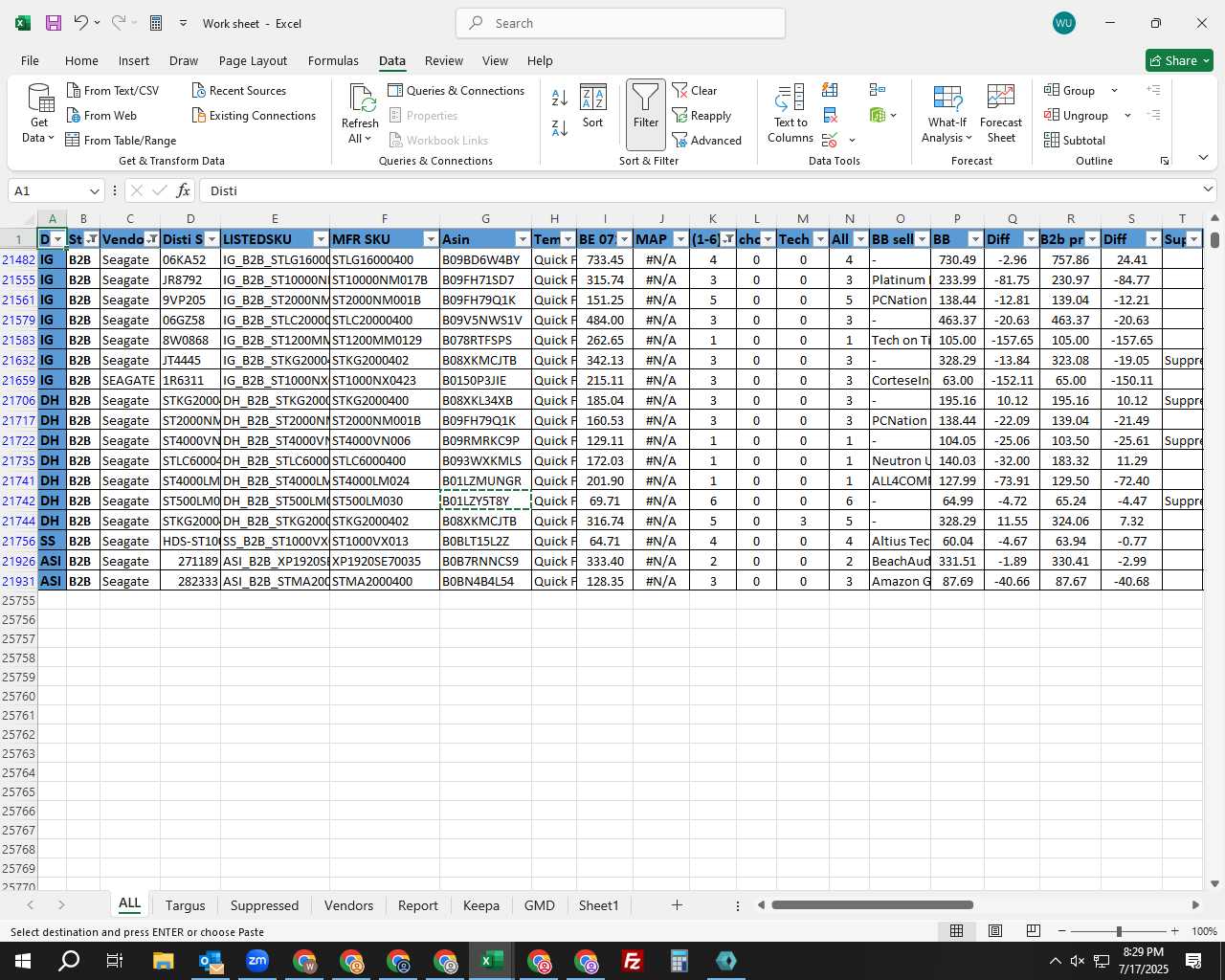This screenshot has height=980, width=1225.
Task: Insert Subtotal for the data
Action: [x=1075, y=140]
